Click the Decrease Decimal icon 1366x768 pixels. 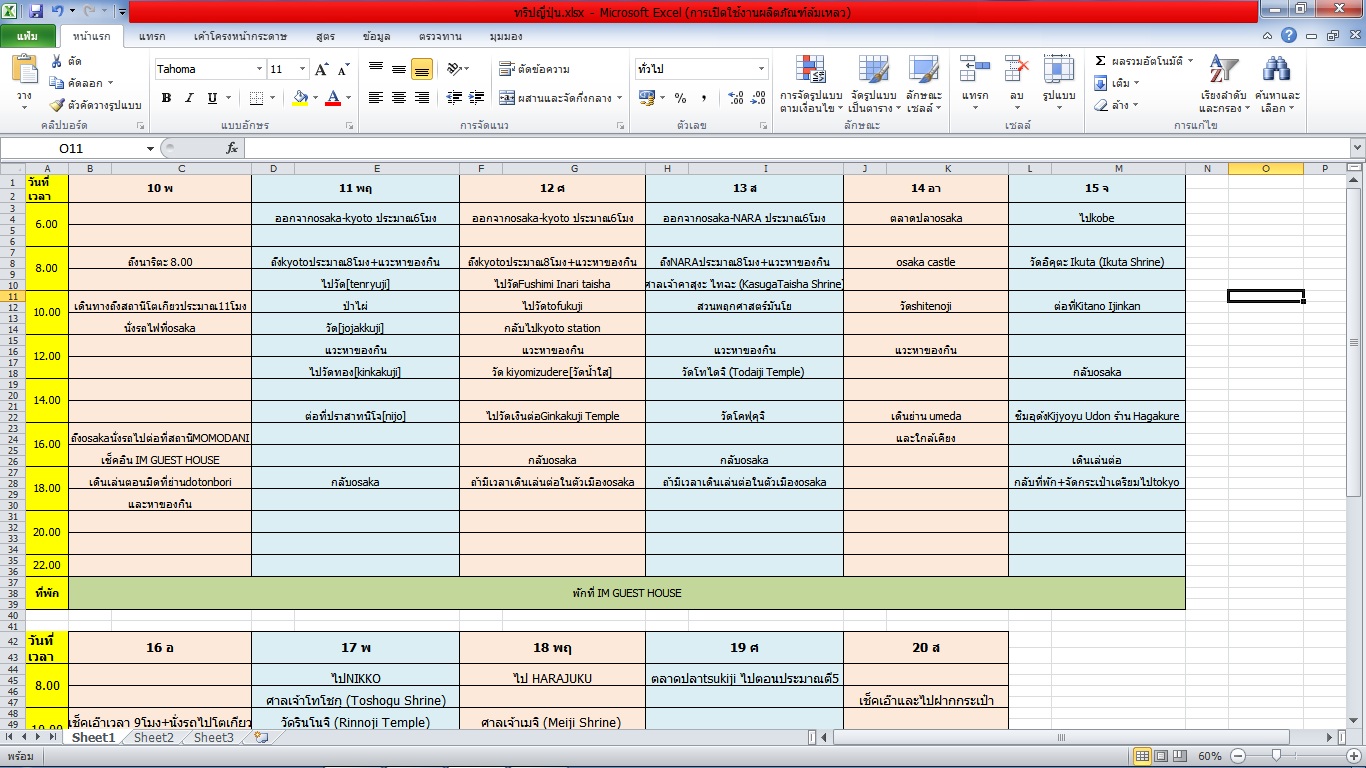coord(759,98)
